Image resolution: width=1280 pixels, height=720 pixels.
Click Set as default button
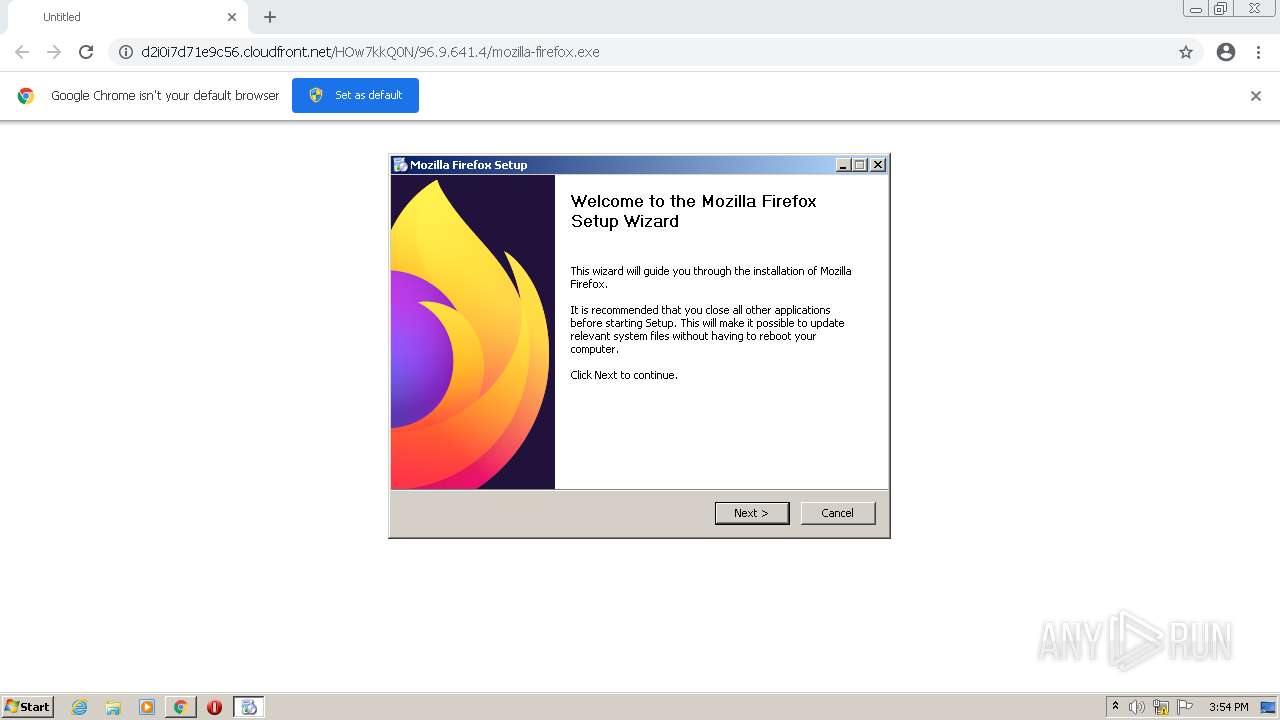tap(355, 95)
